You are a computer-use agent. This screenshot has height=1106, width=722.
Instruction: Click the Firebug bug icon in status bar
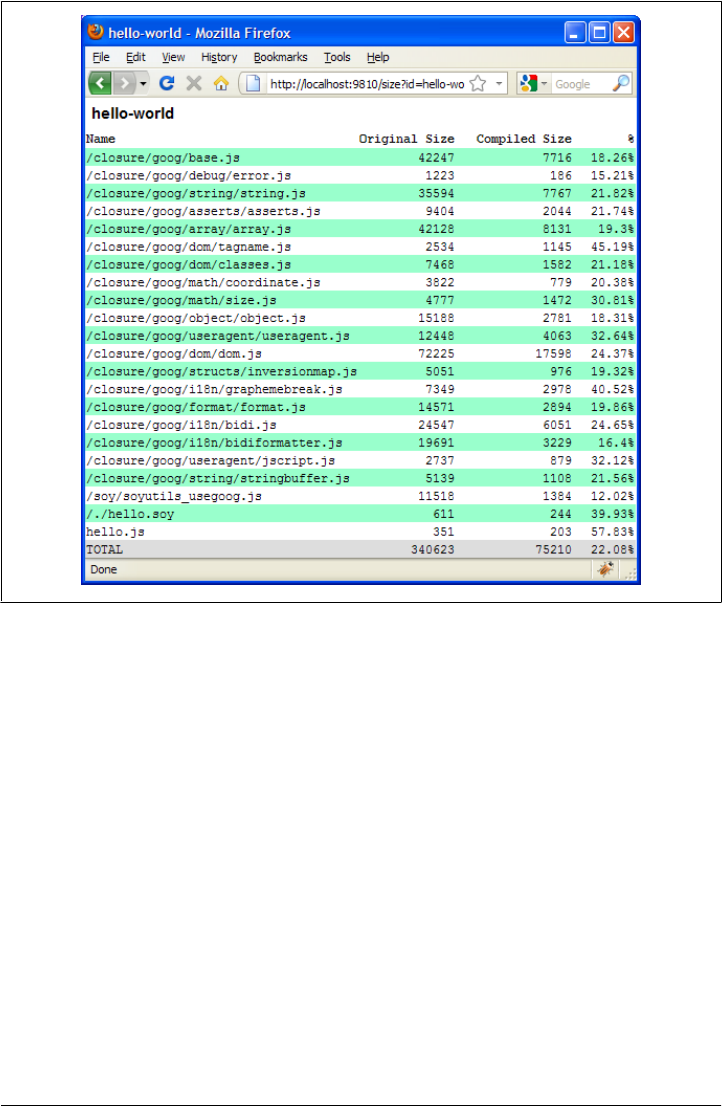[x=605, y=569]
